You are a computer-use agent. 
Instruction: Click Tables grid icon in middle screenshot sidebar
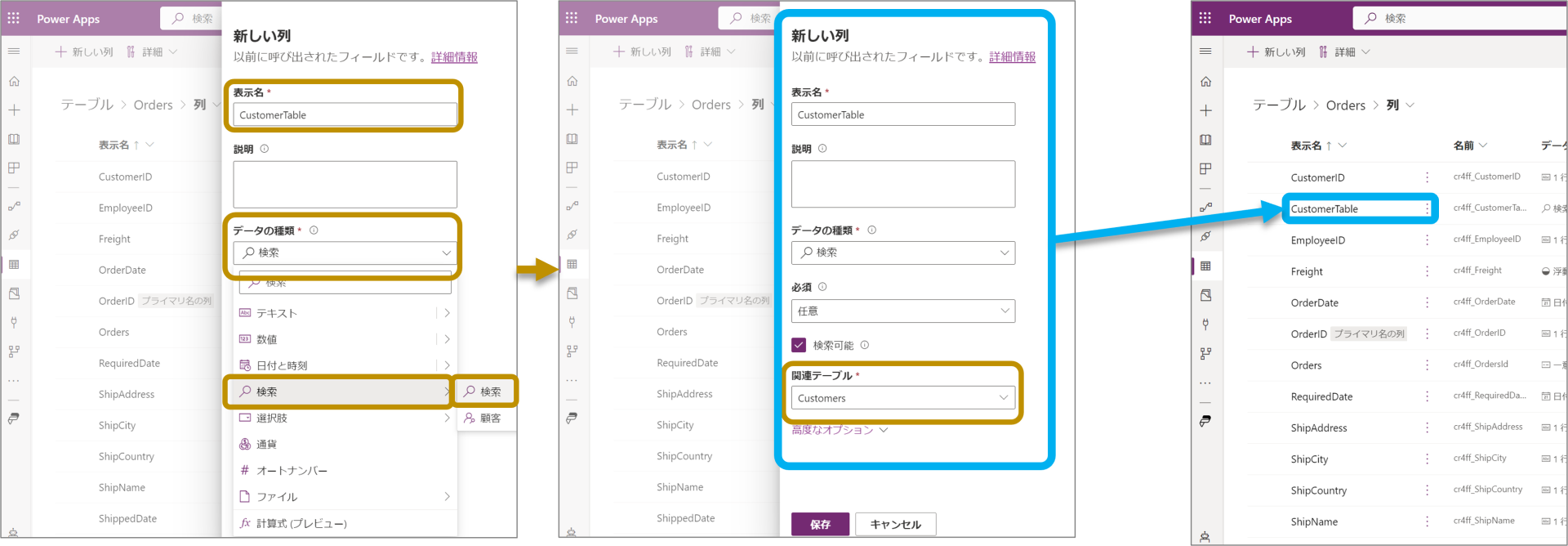[572, 264]
